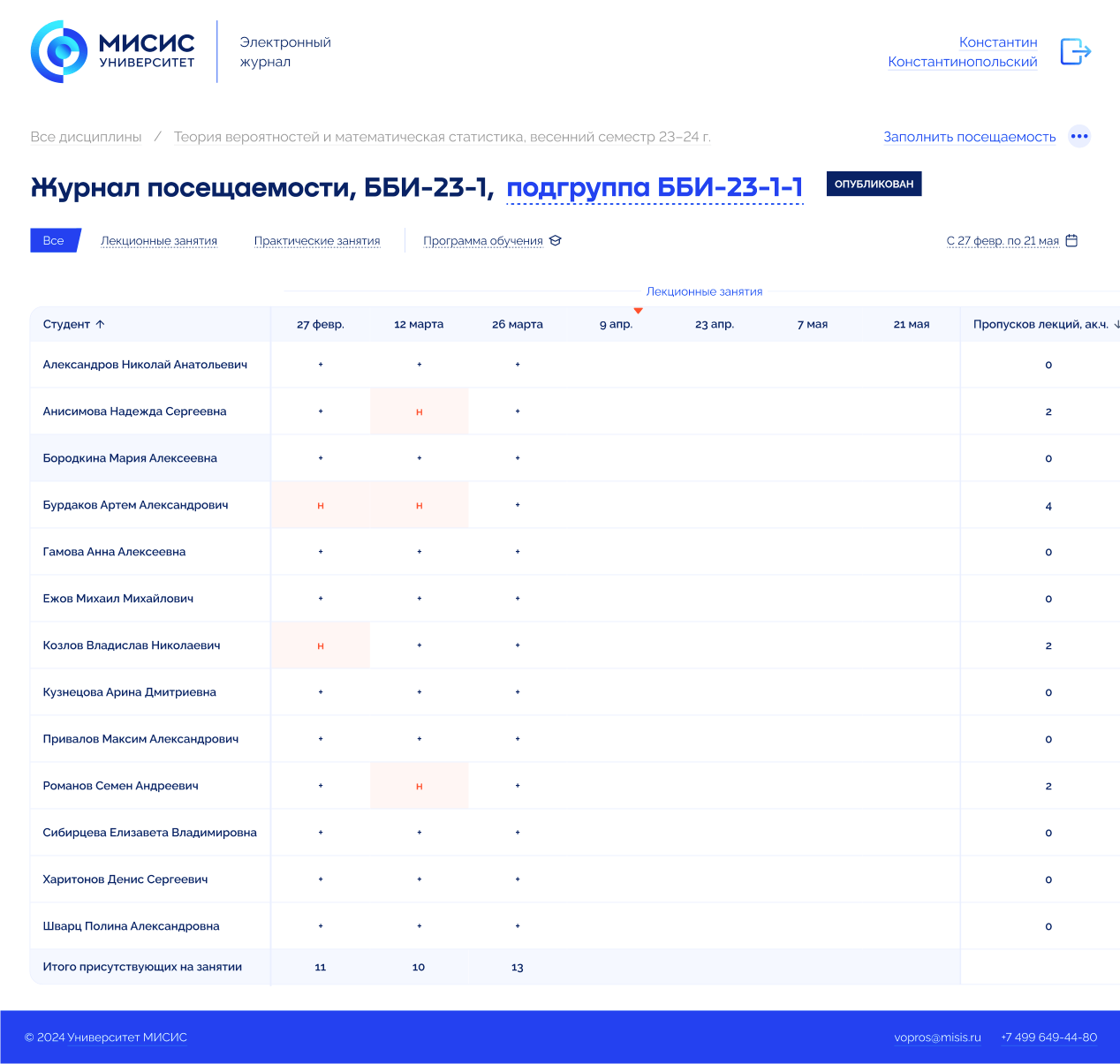
Task: Click Бурдаков's absence mark on 12 марта
Action: click(x=420, y=505)
